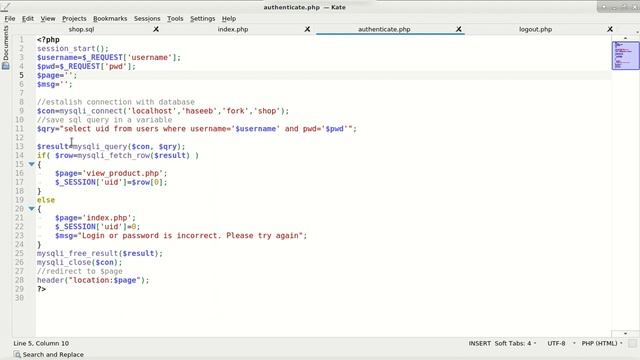Open the Sessions menu
Viewport: 640px width, 360px height.
tap(147, 19)
